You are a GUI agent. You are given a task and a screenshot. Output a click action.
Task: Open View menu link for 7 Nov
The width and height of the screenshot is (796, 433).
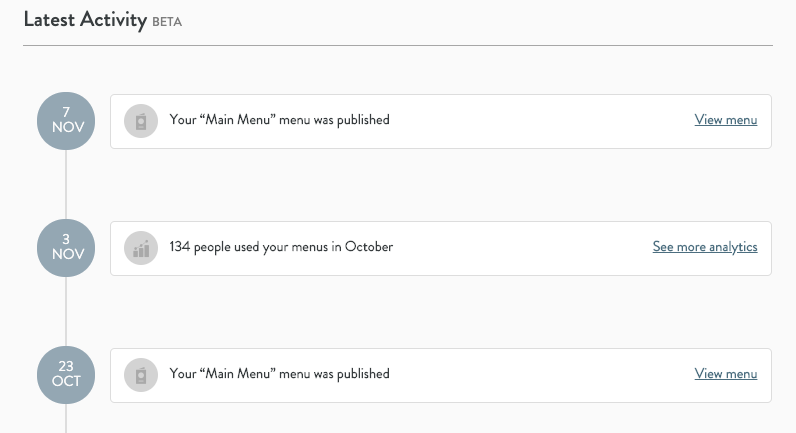point(725,120)
